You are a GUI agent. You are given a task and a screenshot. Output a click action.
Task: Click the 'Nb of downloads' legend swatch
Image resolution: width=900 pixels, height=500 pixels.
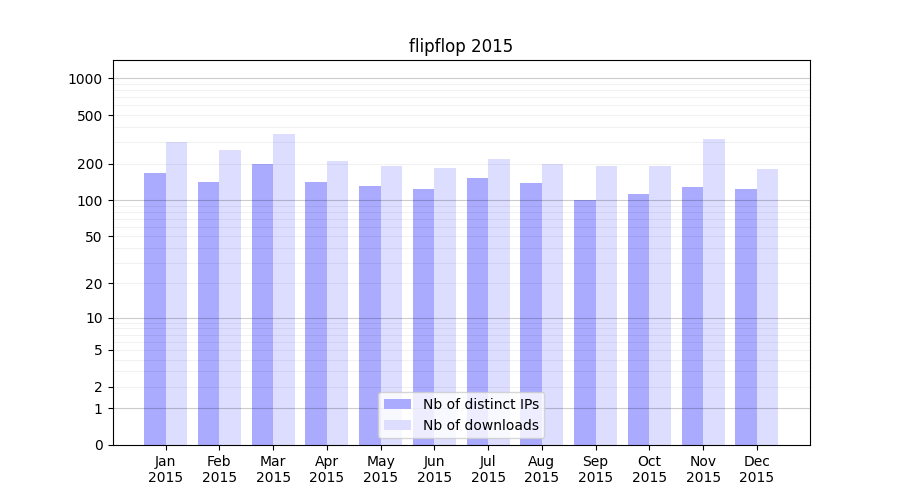[x=397, y=425]
